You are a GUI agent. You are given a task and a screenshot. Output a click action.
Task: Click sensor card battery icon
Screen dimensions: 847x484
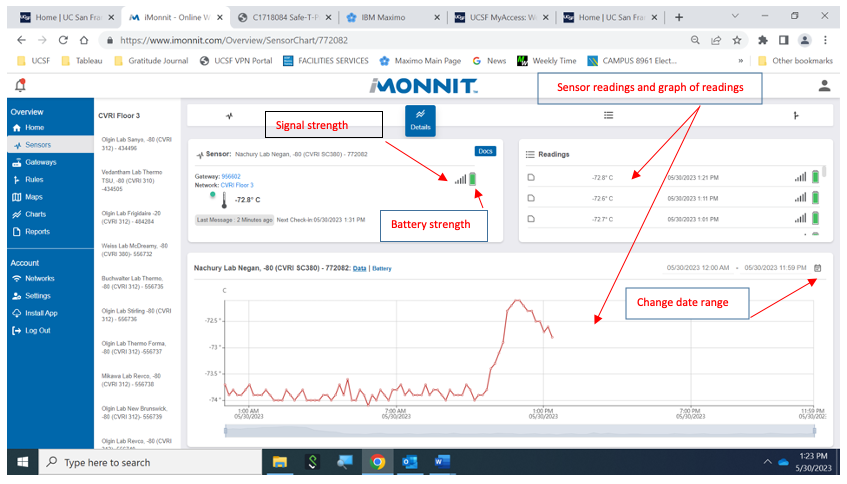473,179
